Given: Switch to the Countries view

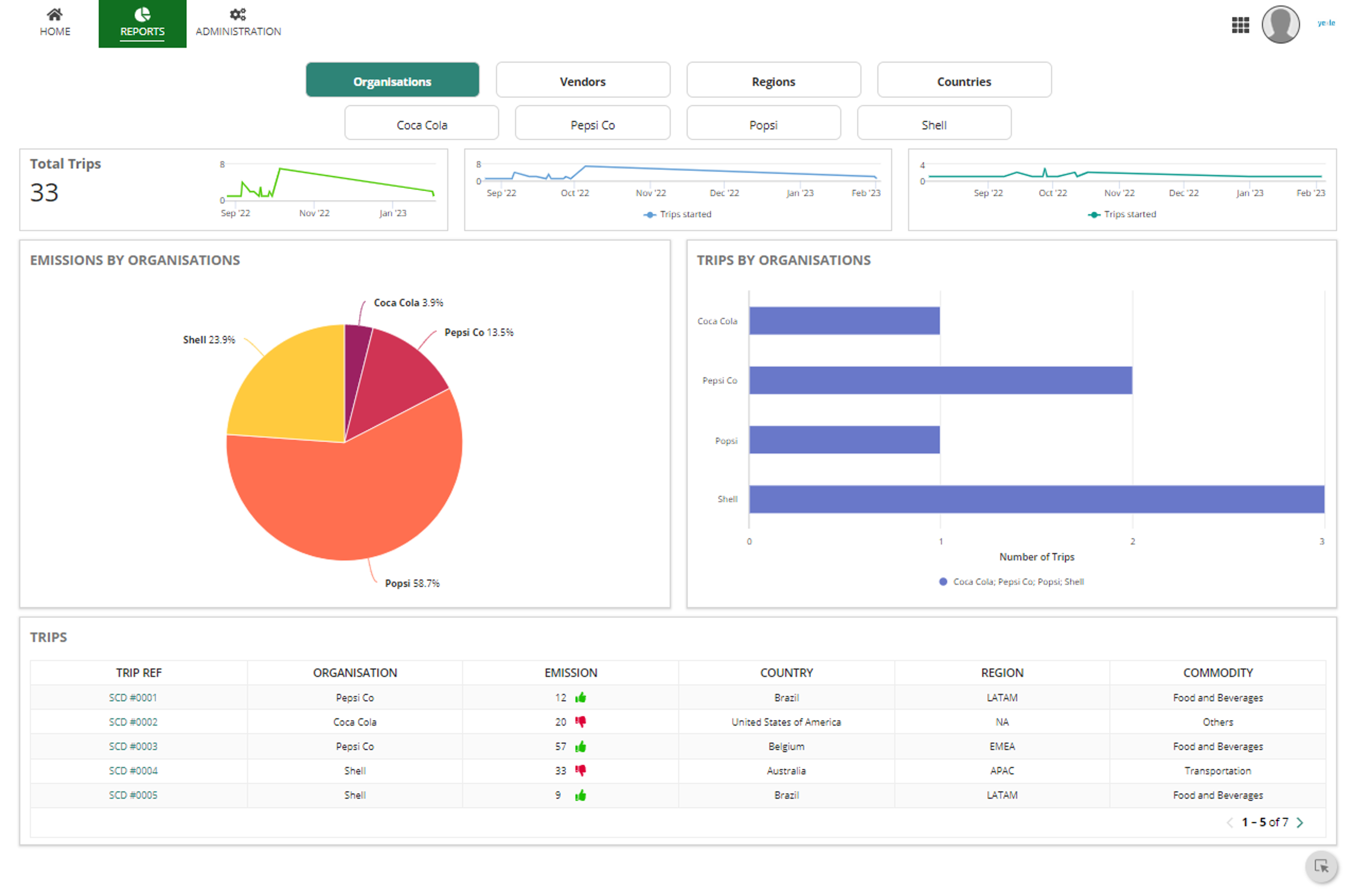Looking at the screenshot, I should 964,80.
